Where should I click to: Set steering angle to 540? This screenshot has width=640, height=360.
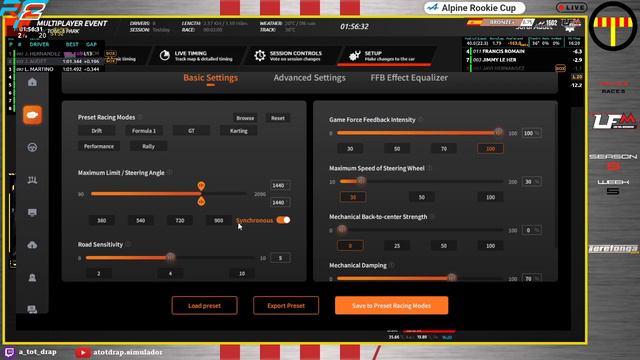(140, 220)
